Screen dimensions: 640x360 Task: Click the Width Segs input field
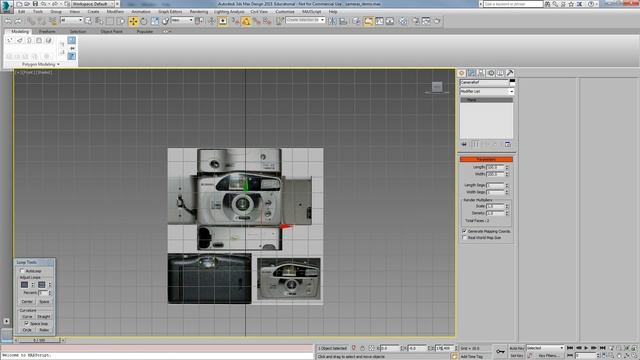tap(495, 192)
